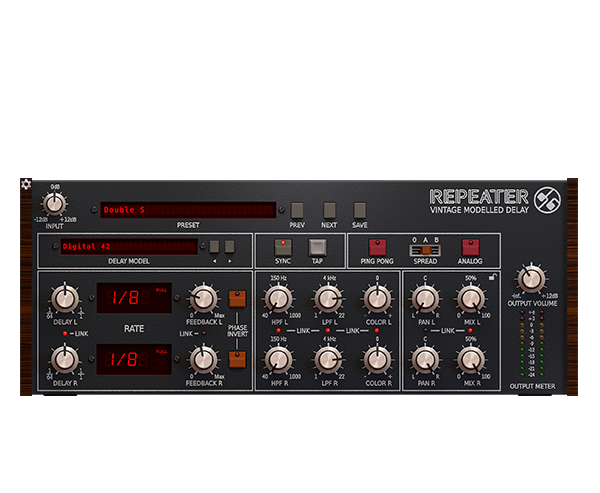The height and width of the screenshot is (493, 600).
Task: Toggle the SYNC button
Action: tap(283, 248)
